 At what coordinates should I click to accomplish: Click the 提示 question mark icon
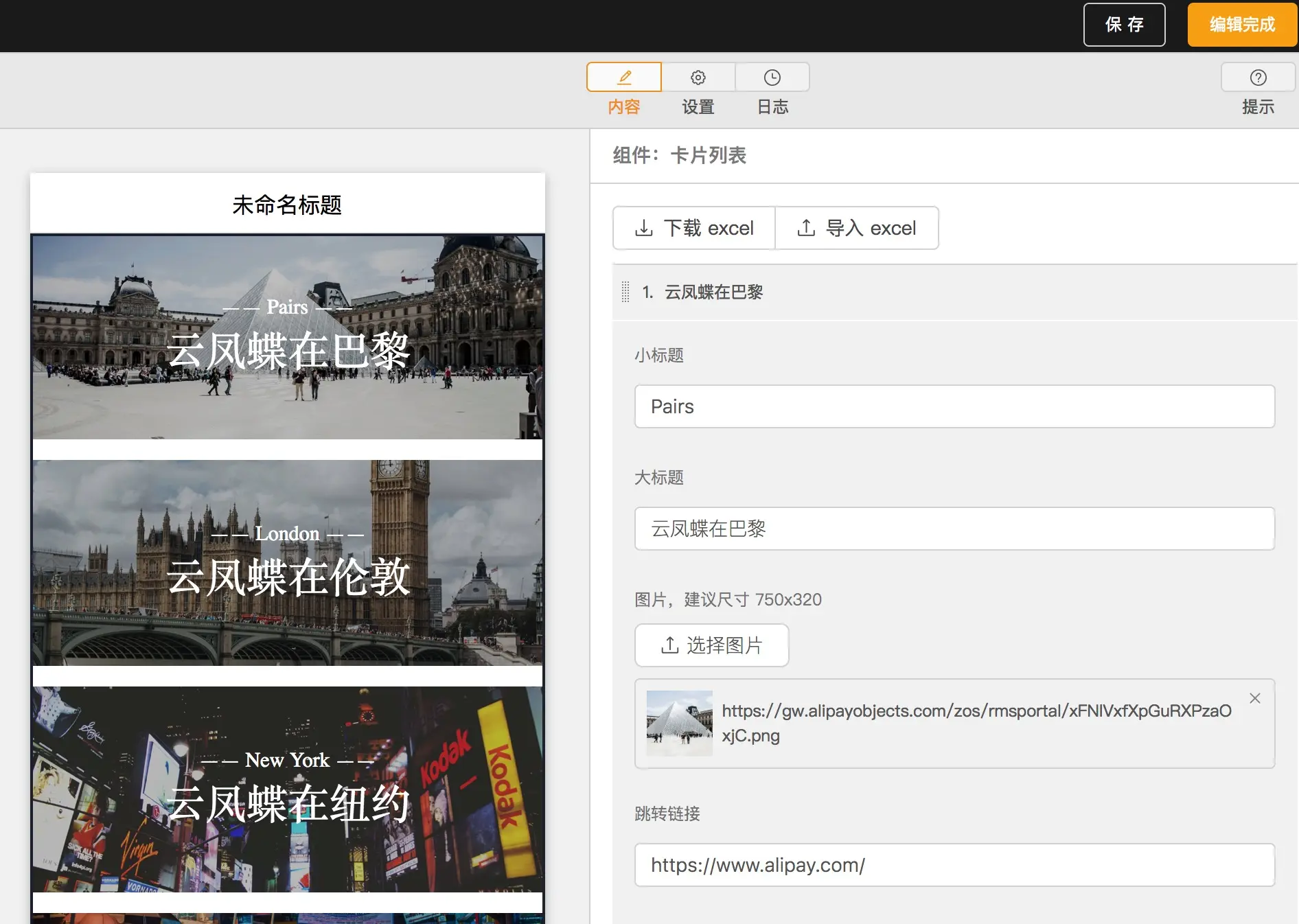click(1258, 77)
